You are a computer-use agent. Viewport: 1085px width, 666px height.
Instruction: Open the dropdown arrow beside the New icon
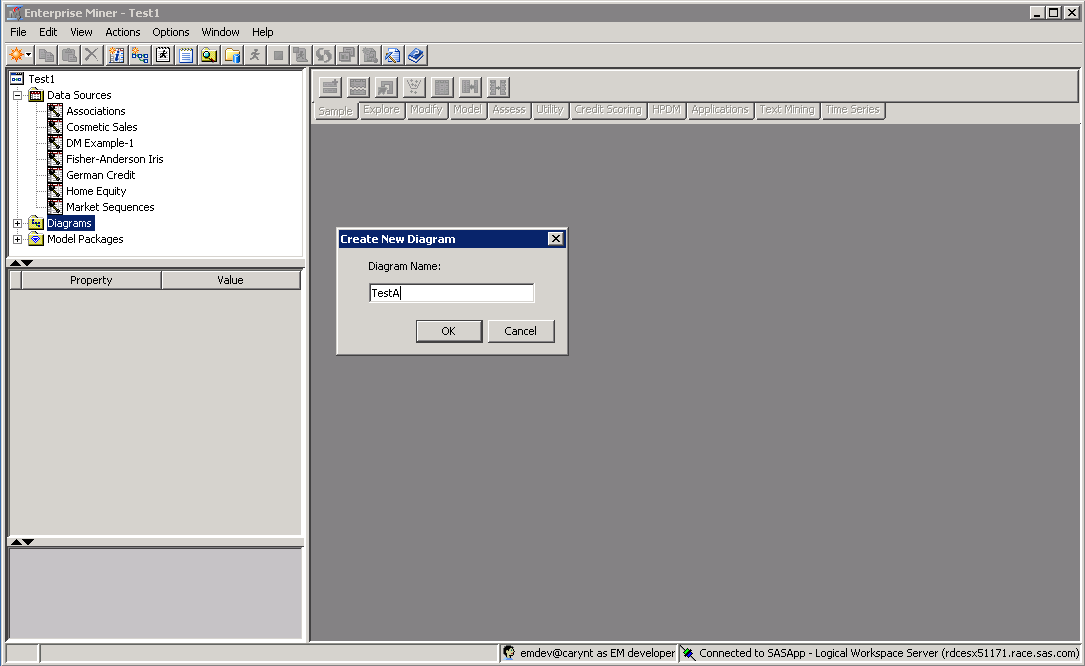[x=29, y=55]
